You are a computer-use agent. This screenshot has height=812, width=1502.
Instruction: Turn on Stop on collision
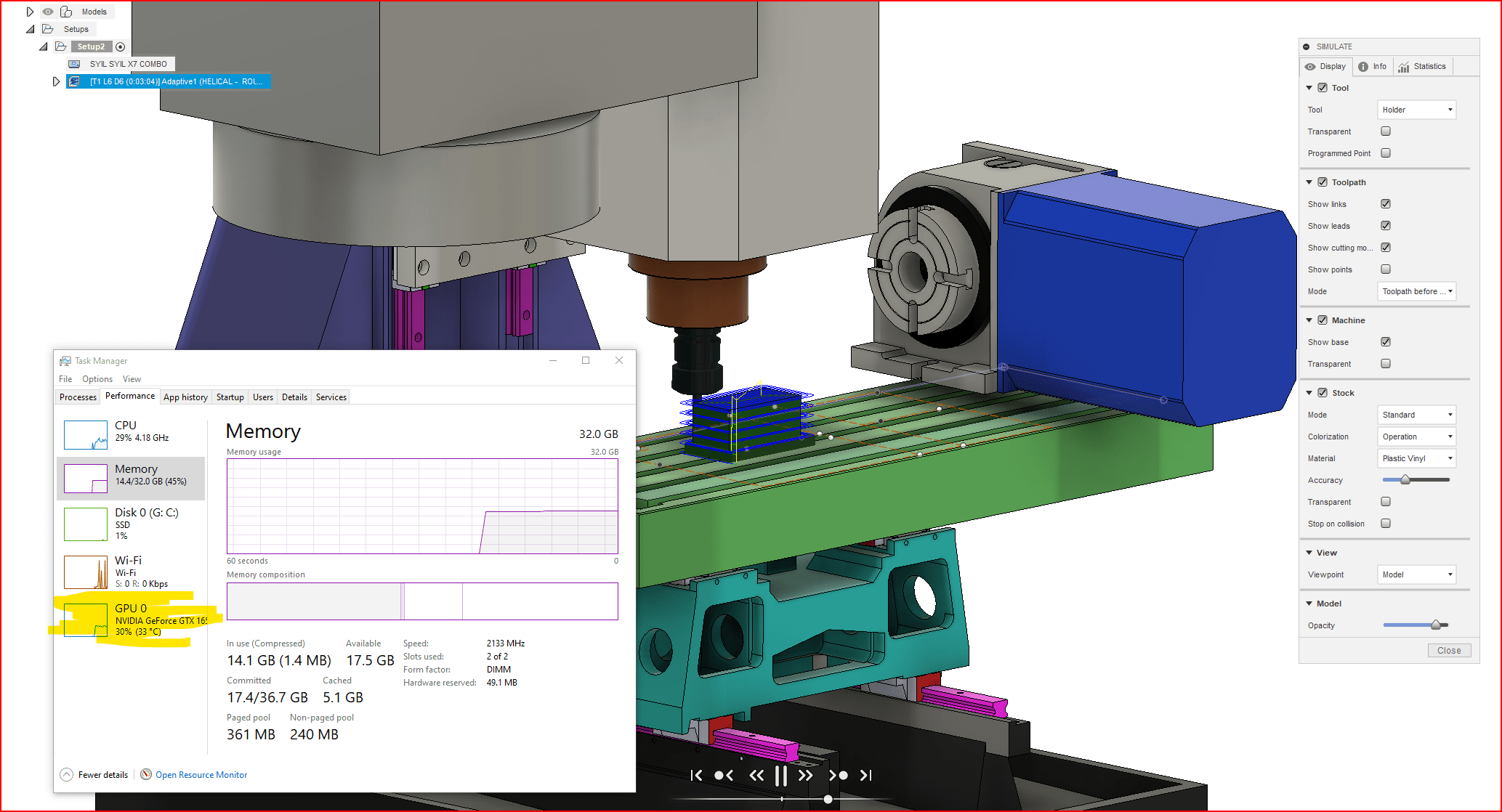pyautogui.click(x=1386, y=523)
